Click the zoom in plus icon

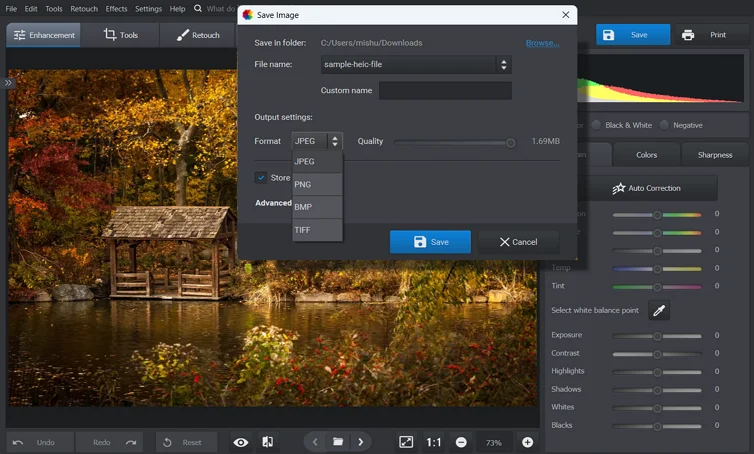[528, 442]
